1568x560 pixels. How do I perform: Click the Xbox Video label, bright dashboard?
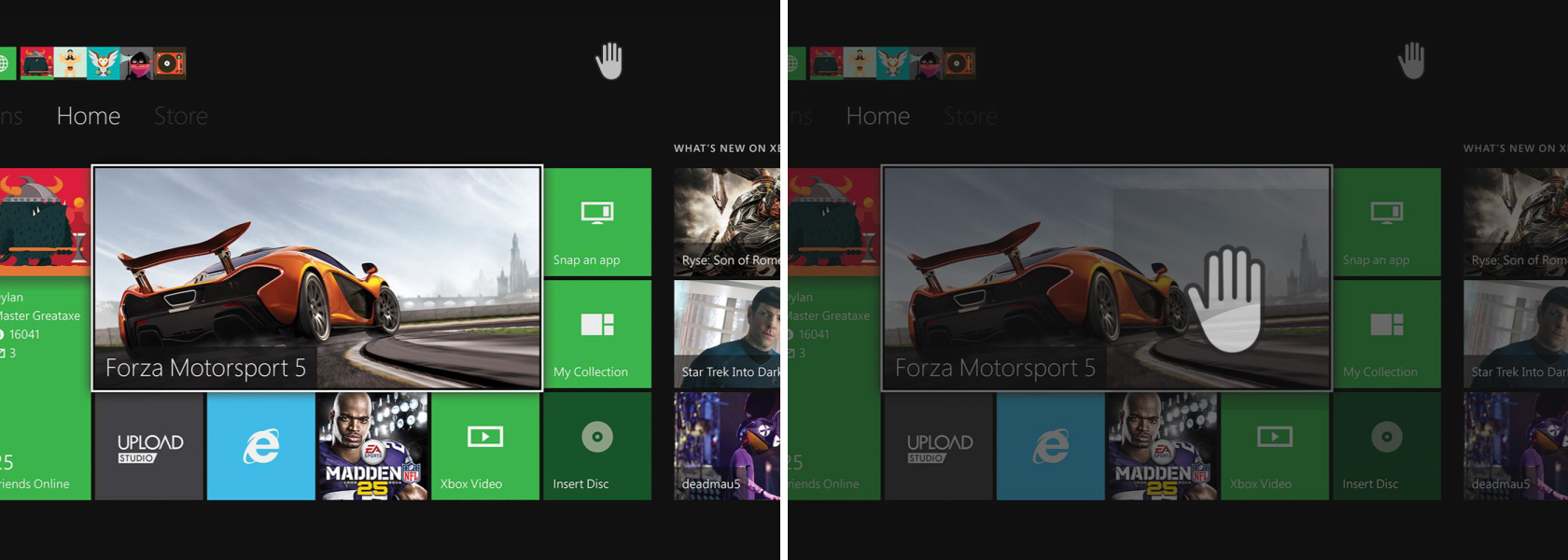coord(471,483)
